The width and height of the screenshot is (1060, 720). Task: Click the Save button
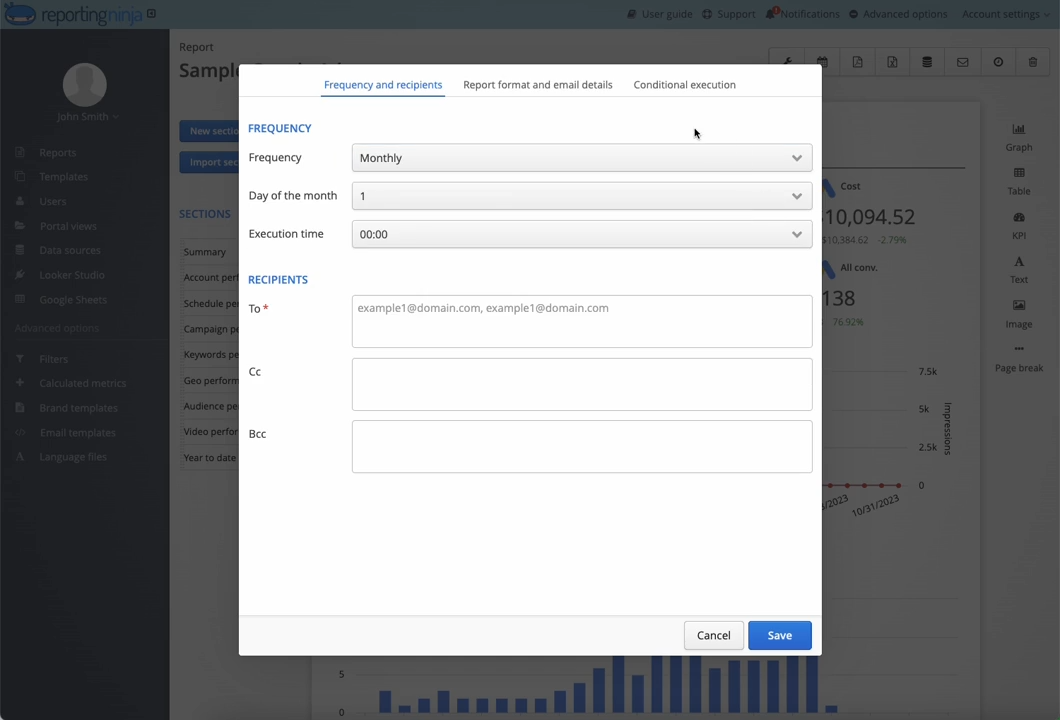pos(779,635)
